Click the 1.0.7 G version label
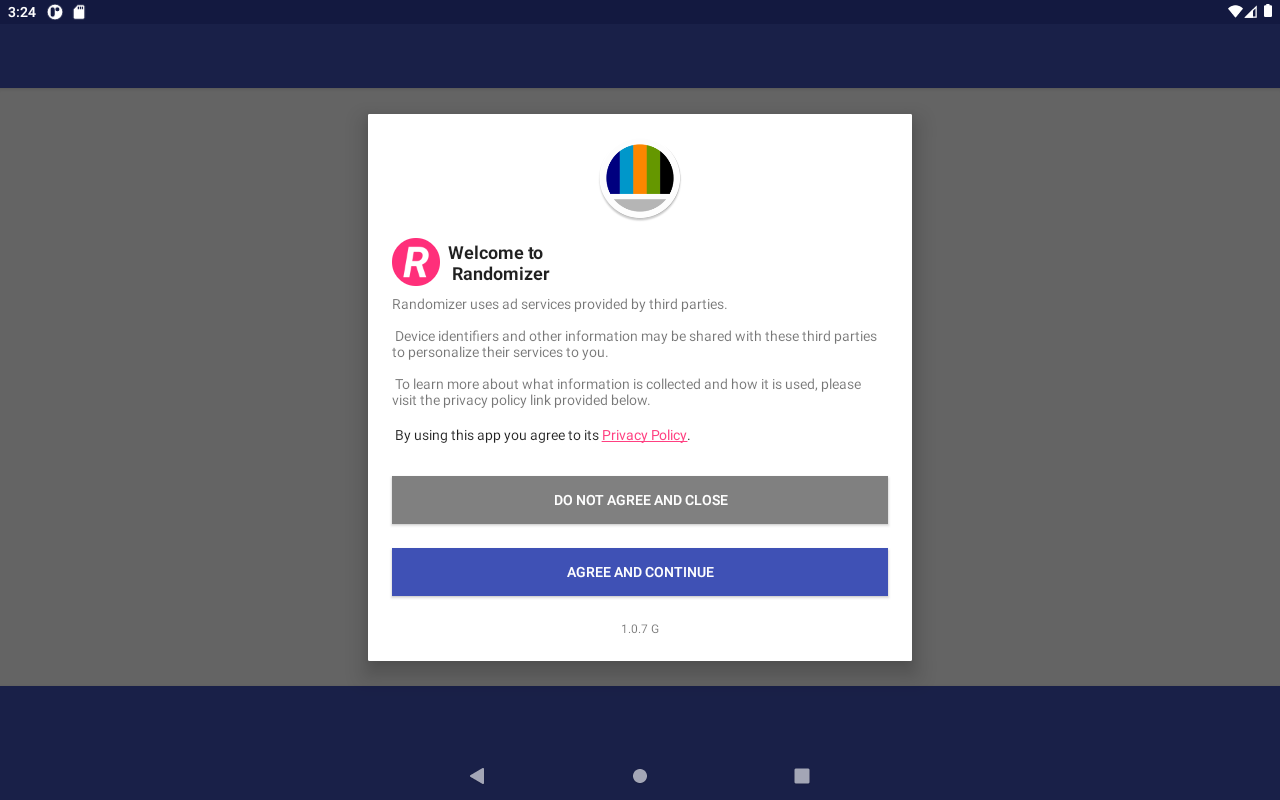This screenshot has height=800, width=1280. pos(640,629)
